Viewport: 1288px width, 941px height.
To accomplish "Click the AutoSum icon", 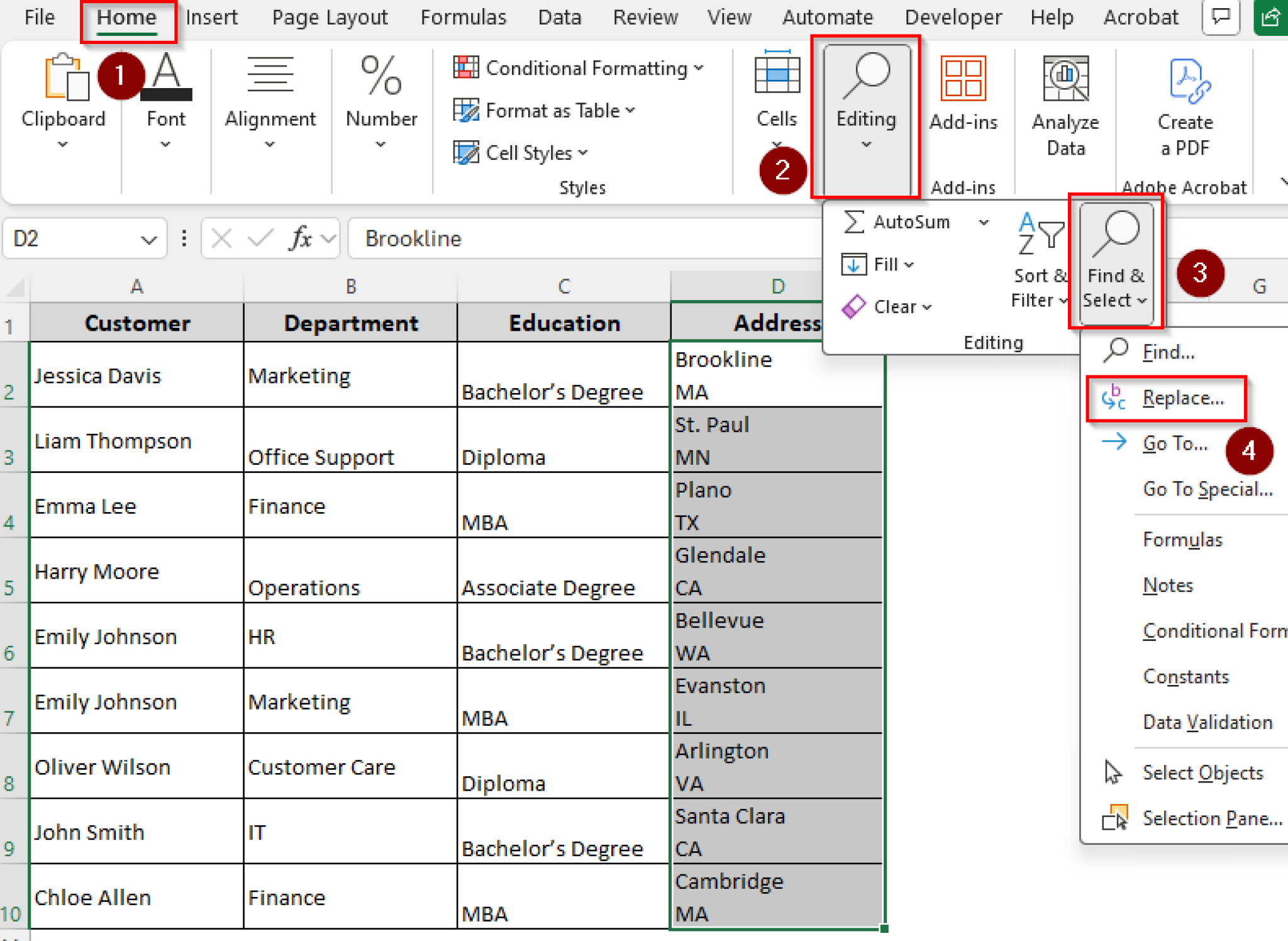I will [x=853, y=221].
